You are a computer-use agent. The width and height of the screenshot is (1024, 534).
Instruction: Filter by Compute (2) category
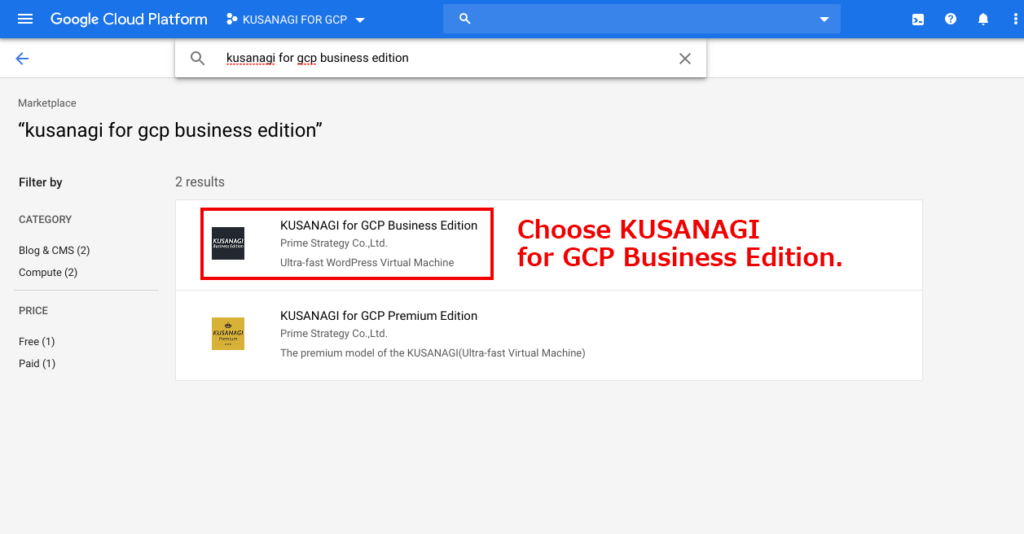pyautogui.click(x=48, y=272)
